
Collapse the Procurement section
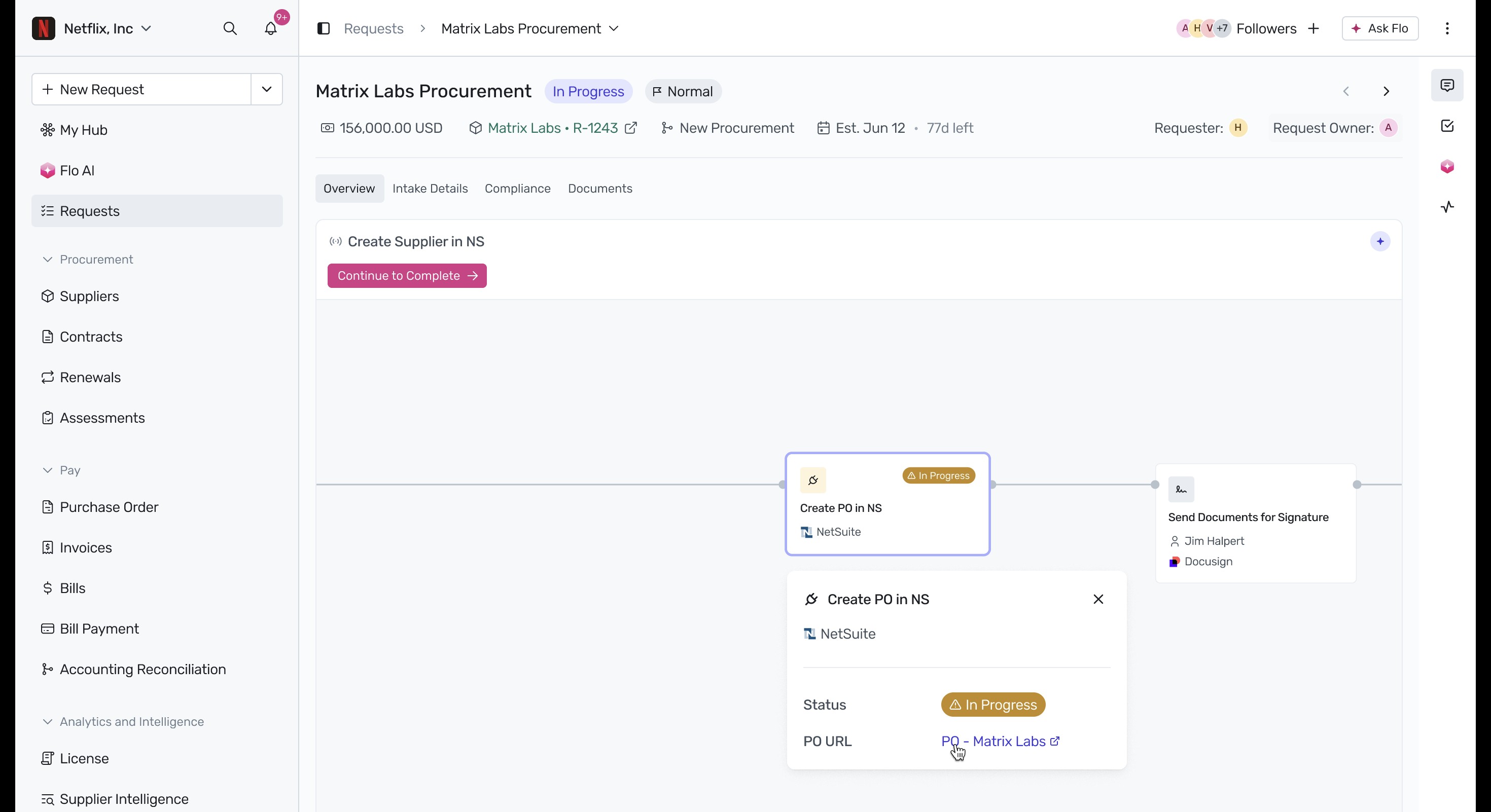point(87,260)
